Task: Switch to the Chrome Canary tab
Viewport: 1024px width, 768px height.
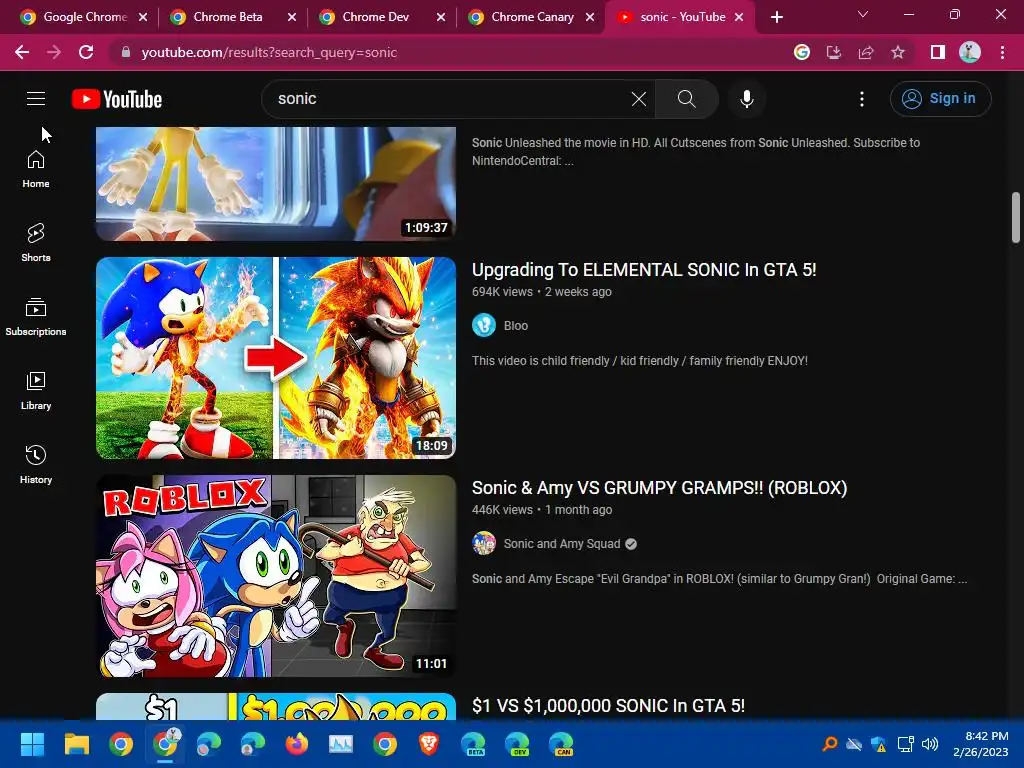Action: [532, 17]
